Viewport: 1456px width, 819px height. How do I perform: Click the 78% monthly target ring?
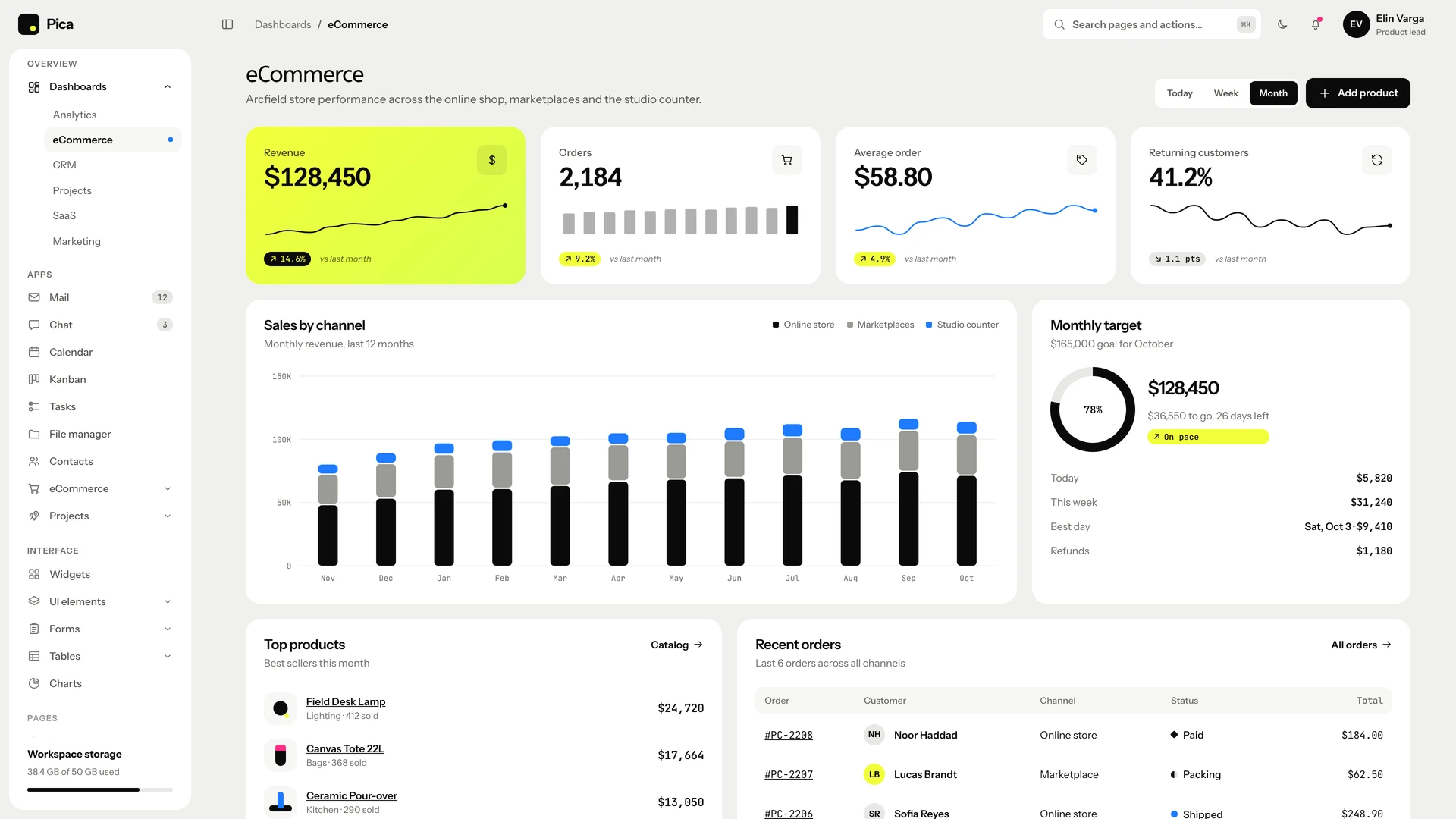click(x=1093, y=409)
